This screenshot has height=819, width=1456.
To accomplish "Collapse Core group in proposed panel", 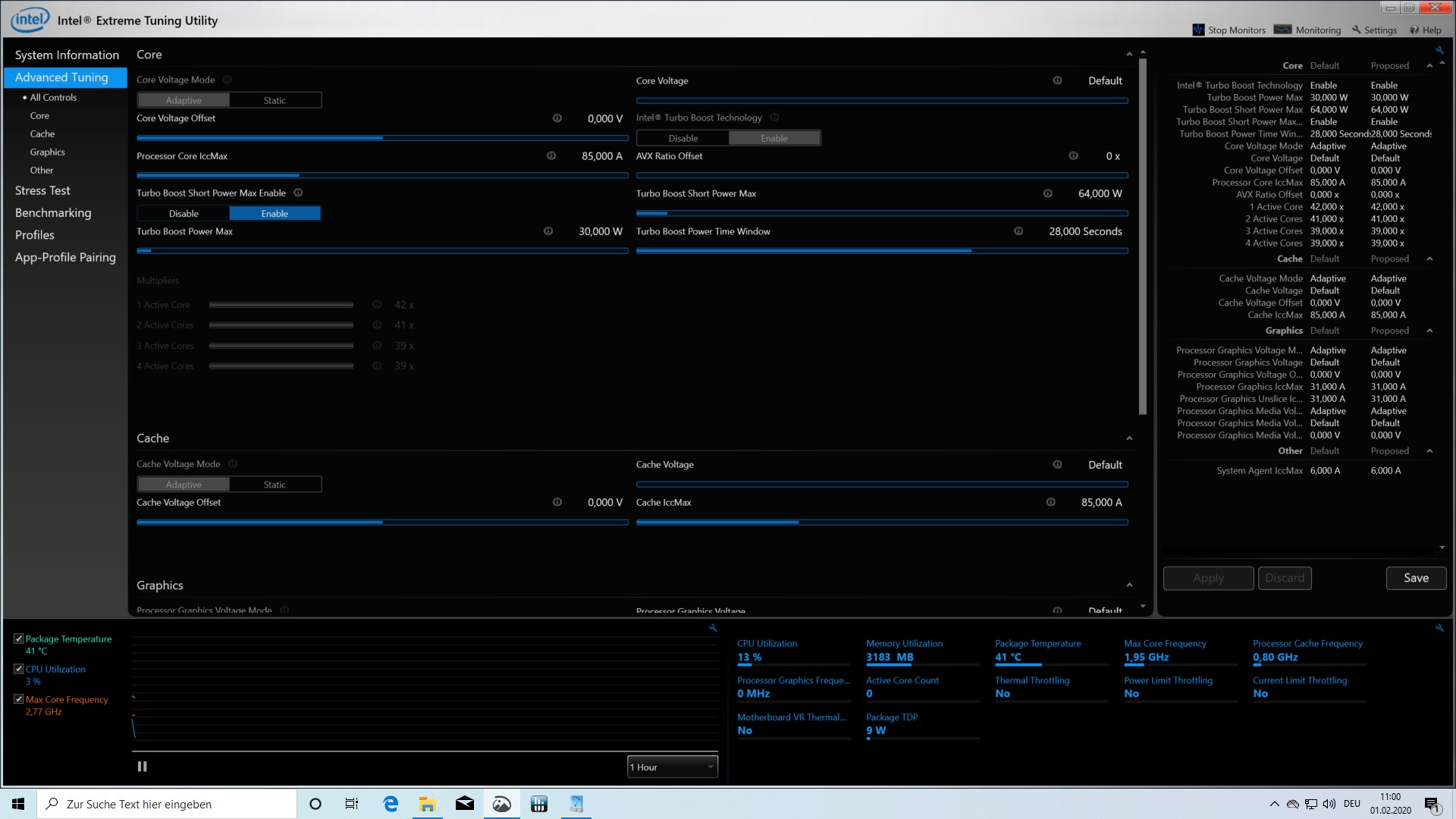I will pos(1429,66).
